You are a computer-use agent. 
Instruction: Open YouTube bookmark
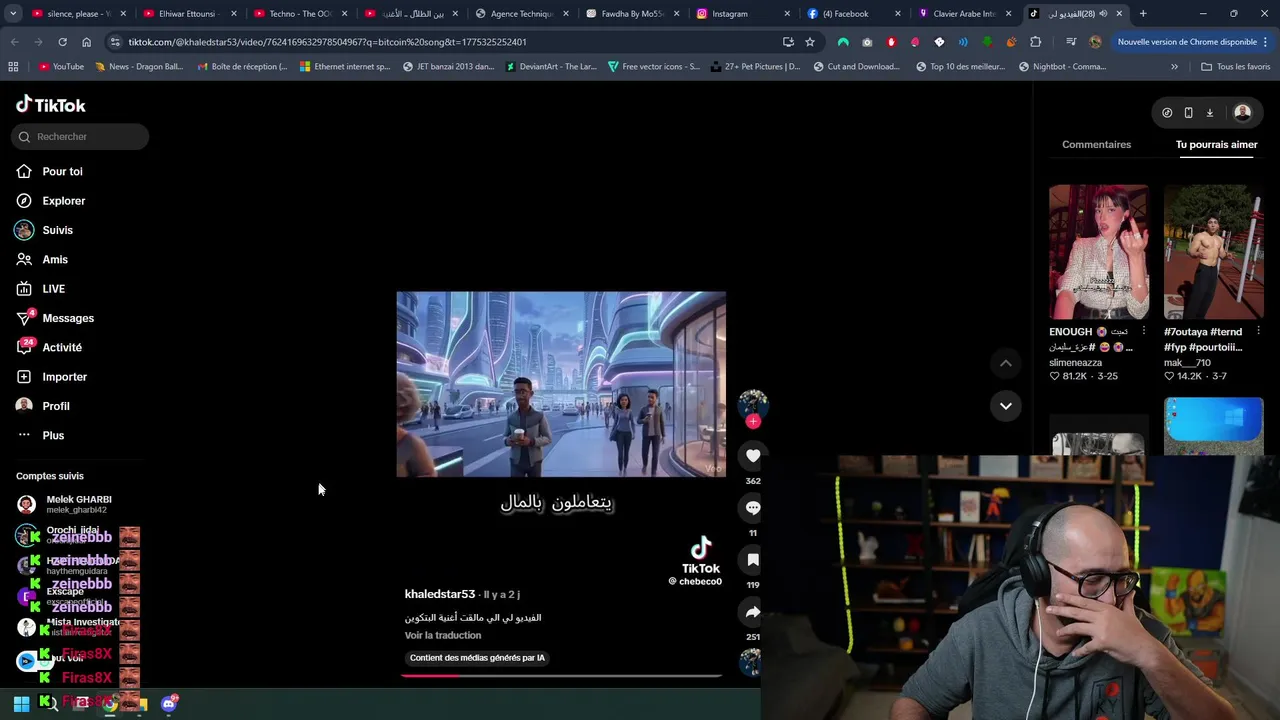[61, 66]
